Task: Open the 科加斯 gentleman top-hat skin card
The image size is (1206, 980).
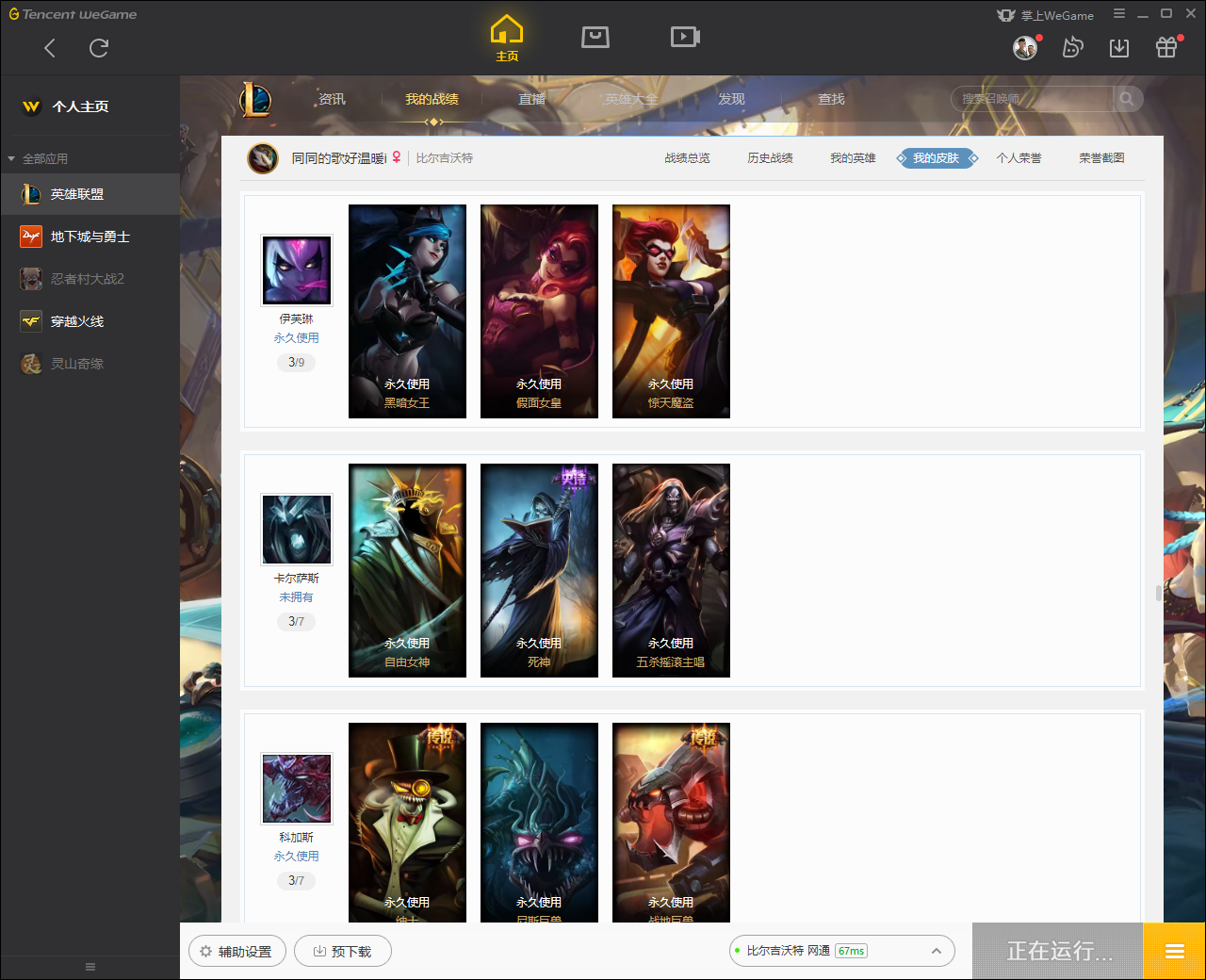Action: pyautogui.click(x=407, y=823)
